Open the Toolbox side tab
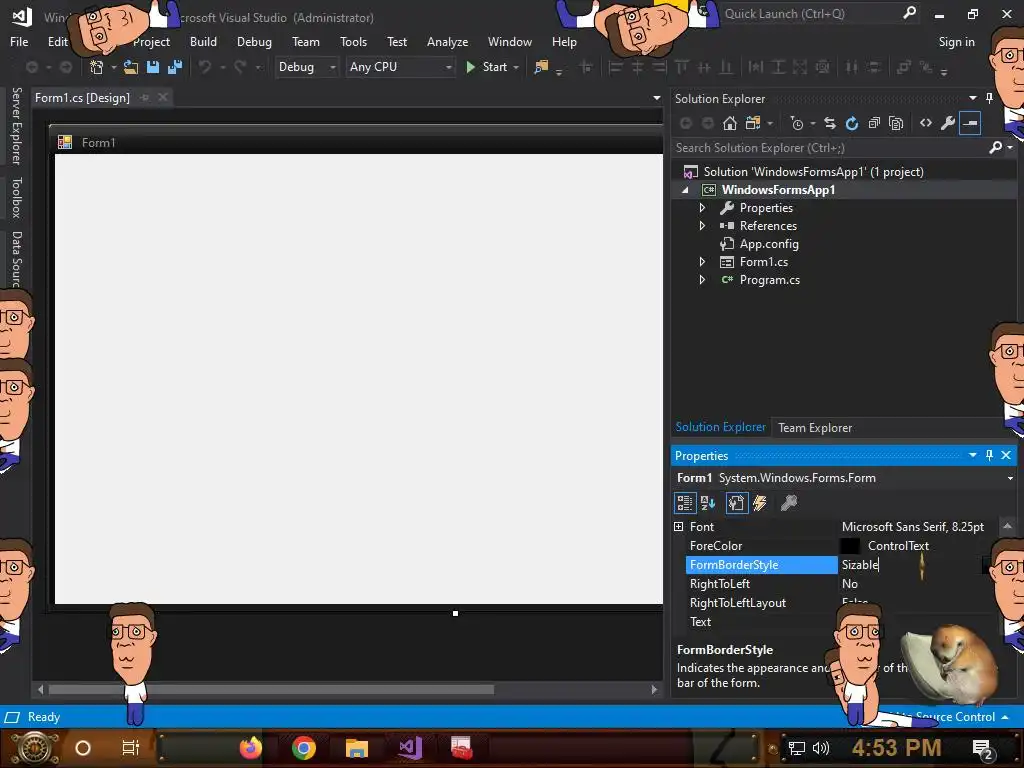 coord(17,197)
